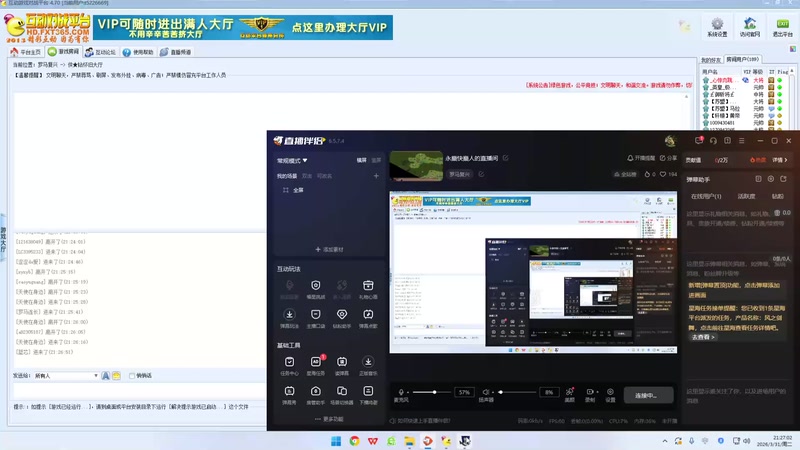Image resolution: width=800 pixels, height=450 pixels.
Task: Adjust microphone volume slider
Action: tap(432, 392)
